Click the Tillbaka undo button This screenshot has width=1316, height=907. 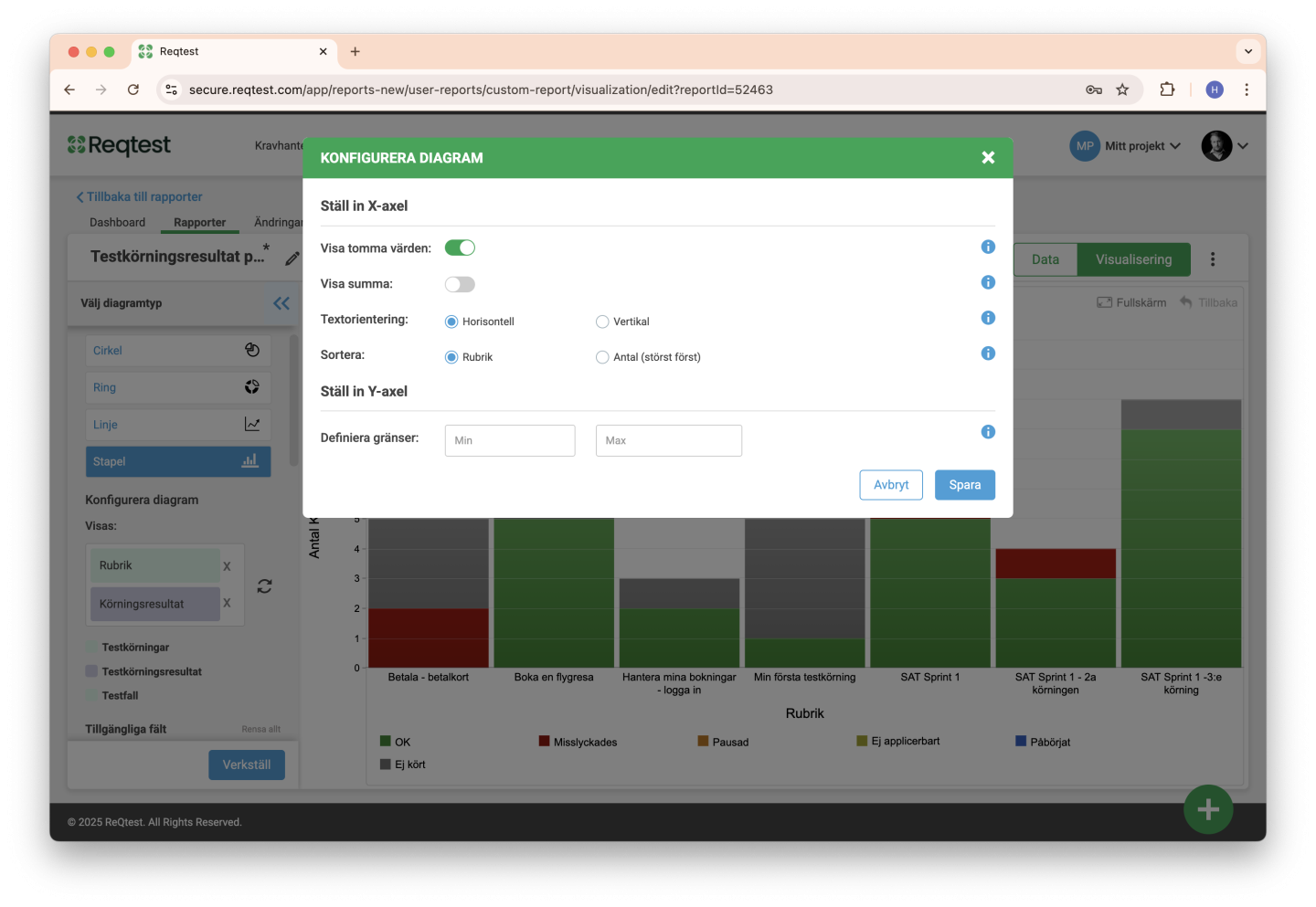point(1208,302)
